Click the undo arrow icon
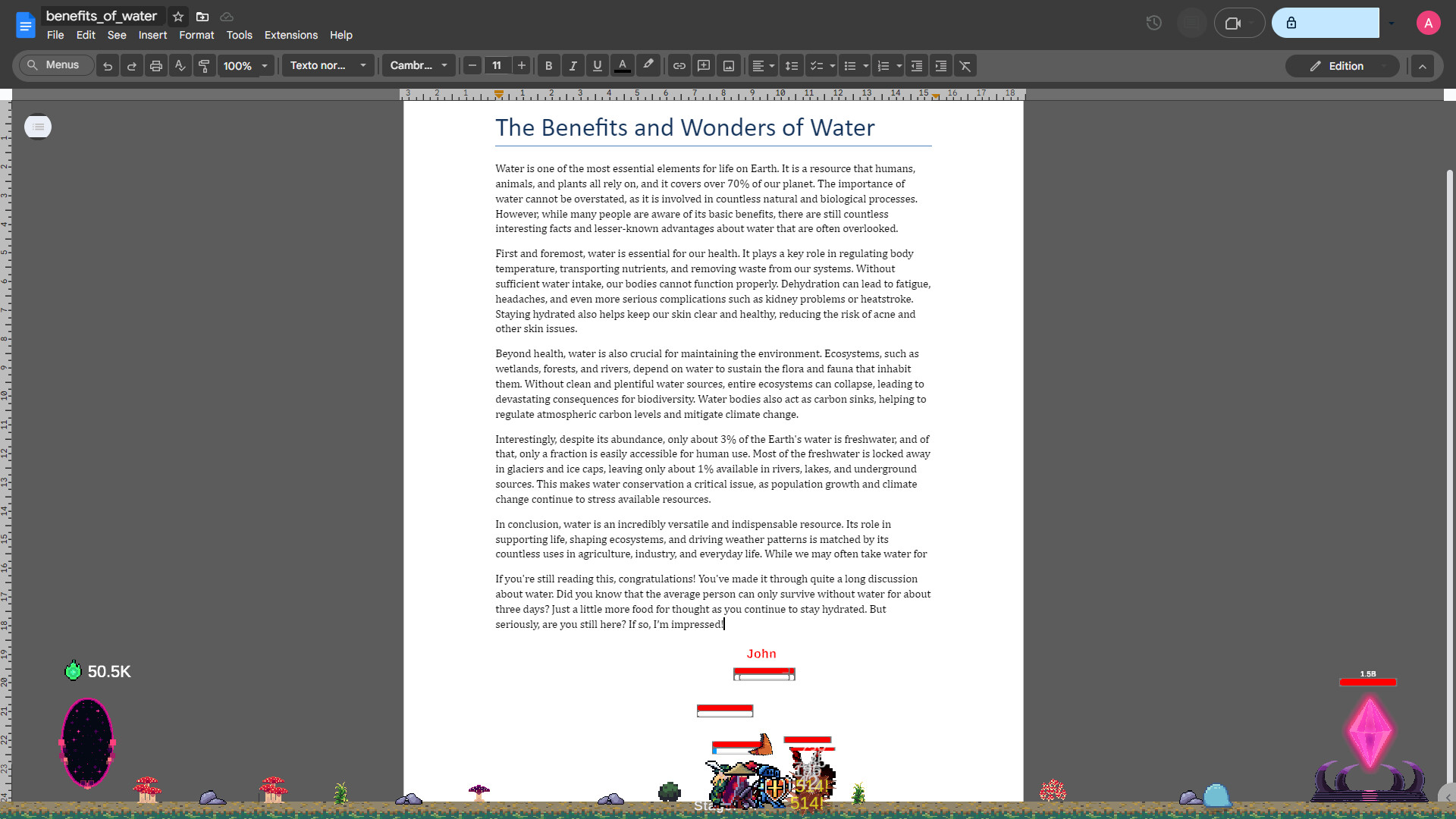Screen dimensions: 1456x819 [108, 66]
